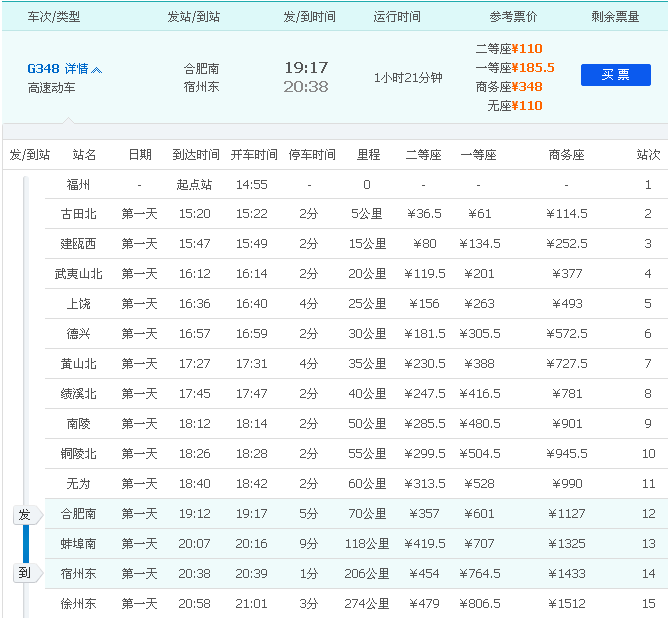Click the 商务座 column header in stop table
Image resolution: width=668 pixels, height=618 pixels.
(567, 154)
